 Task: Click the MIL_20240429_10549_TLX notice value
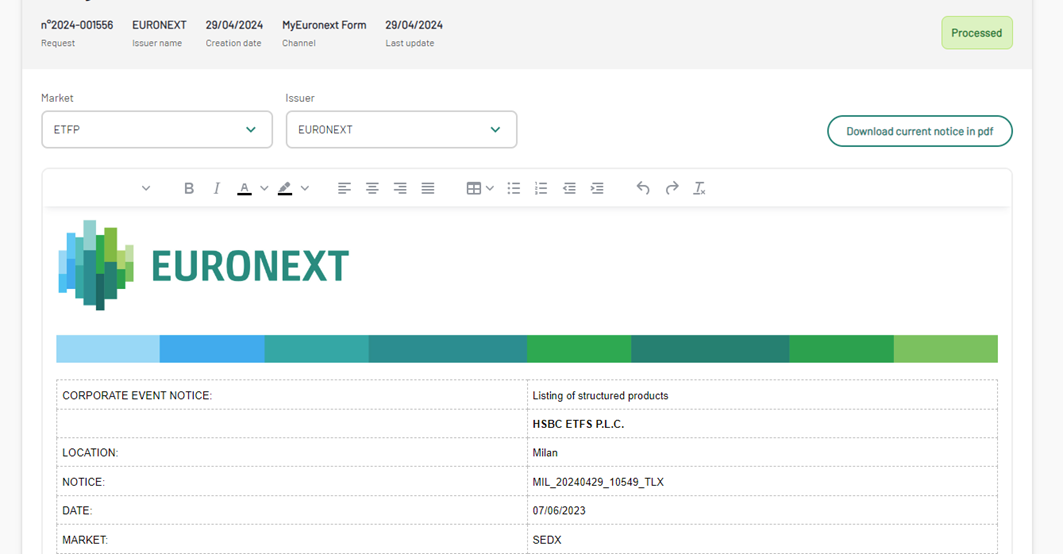point(598,482)
